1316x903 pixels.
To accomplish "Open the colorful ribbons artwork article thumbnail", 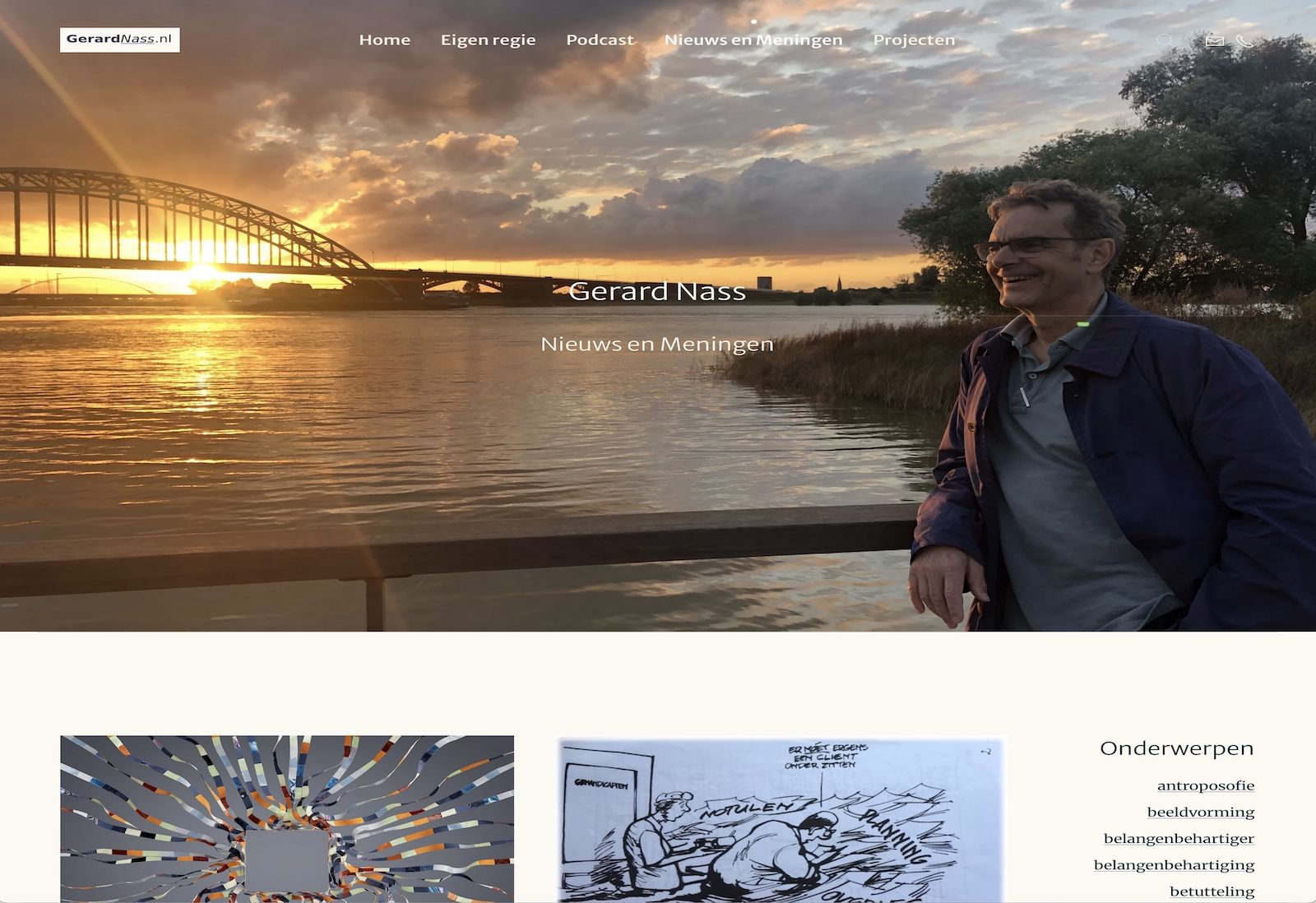I will point(287,819).
